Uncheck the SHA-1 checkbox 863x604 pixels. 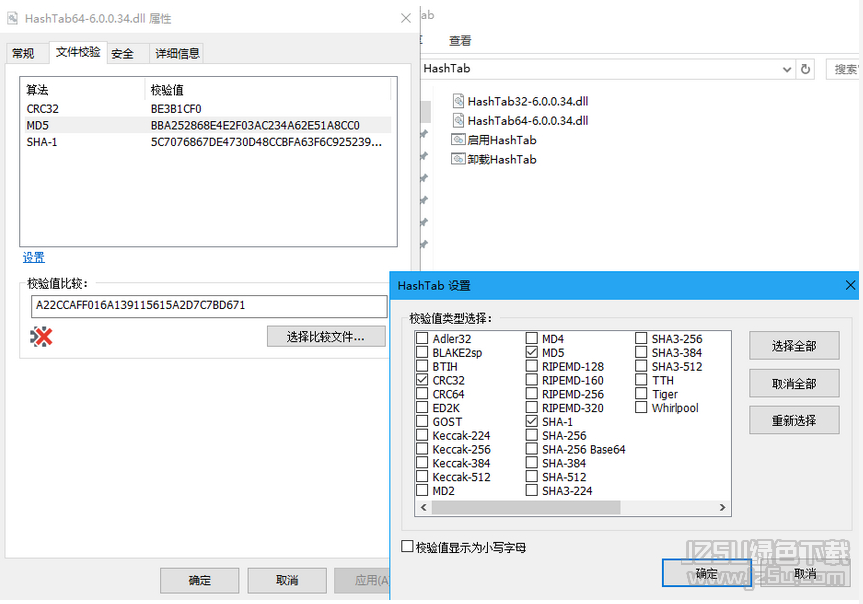tap(532, 421)
